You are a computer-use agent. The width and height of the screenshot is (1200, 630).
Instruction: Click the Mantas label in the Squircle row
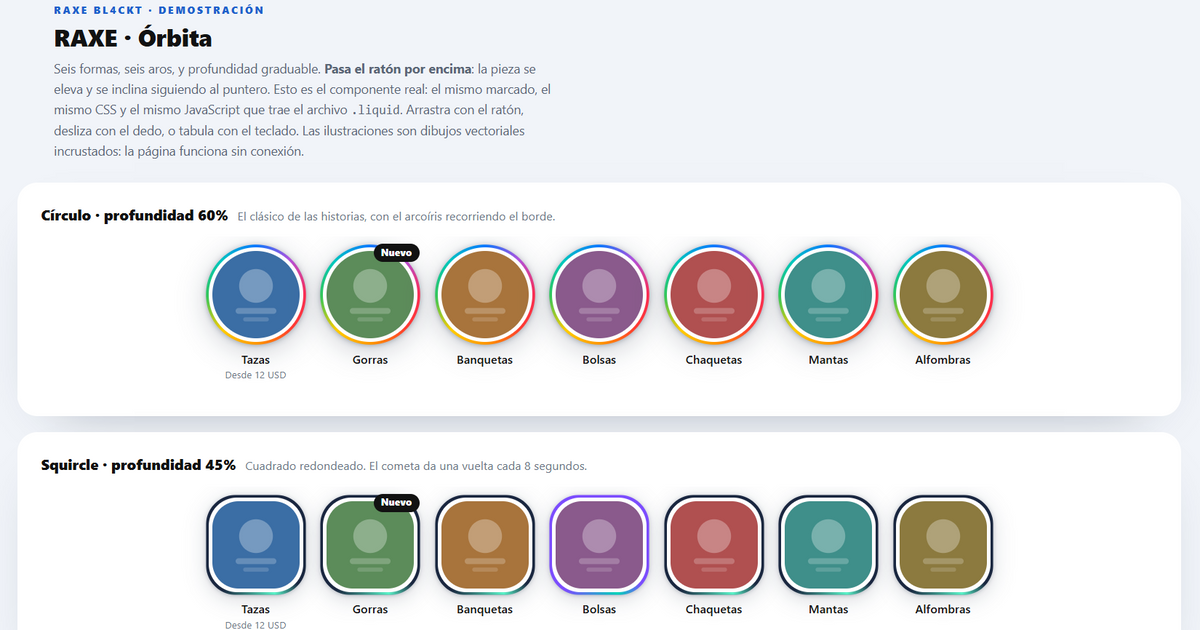[x=828, y=610]
